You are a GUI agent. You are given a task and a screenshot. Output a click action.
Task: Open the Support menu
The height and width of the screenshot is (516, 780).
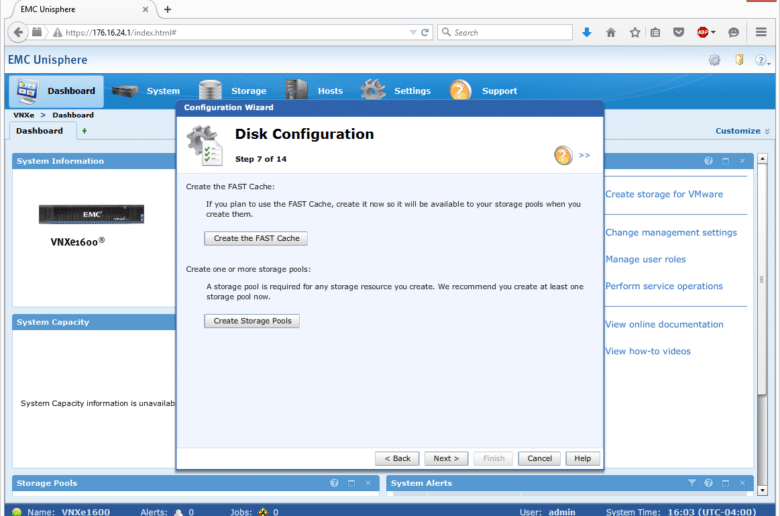484,91
